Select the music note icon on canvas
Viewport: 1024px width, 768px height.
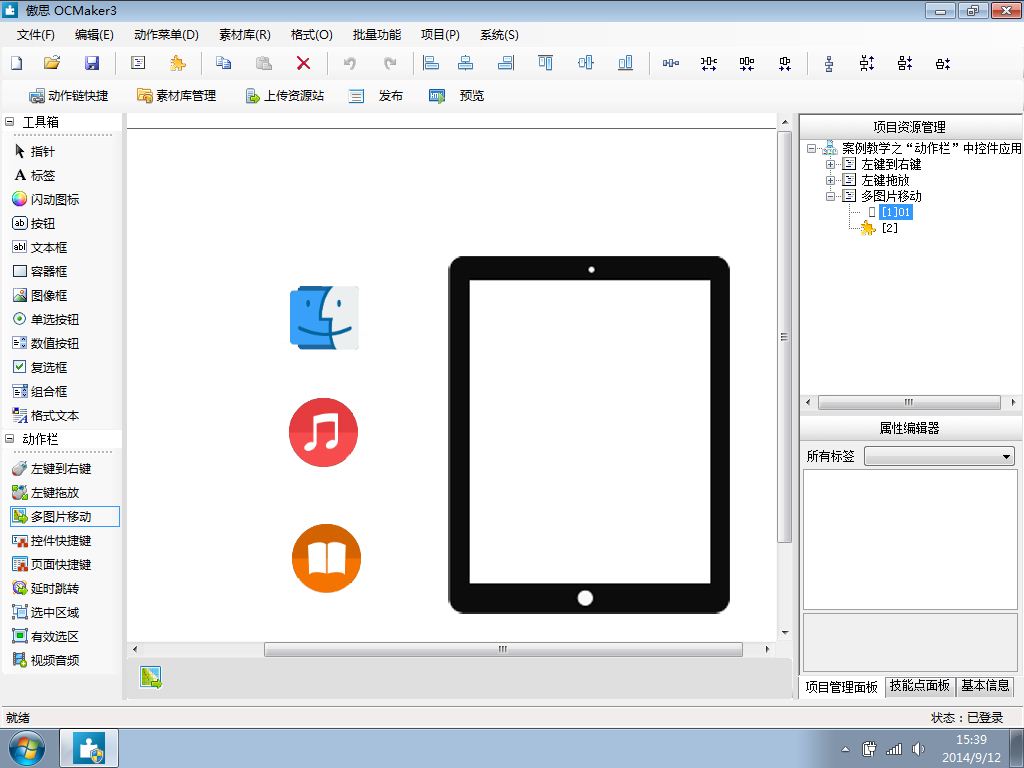pos(323,432)
